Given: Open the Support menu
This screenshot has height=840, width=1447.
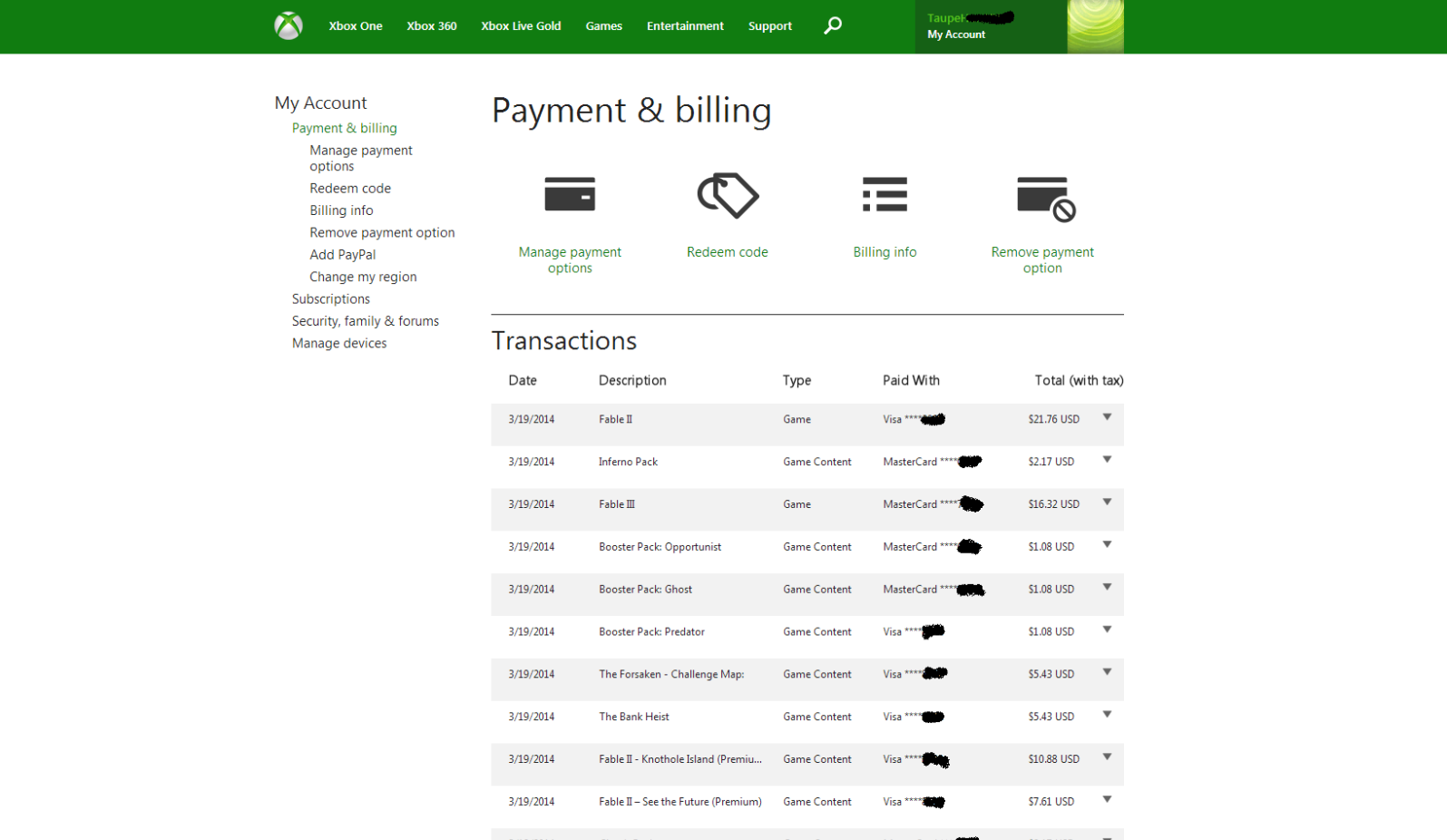Looking at the screenshot, I should coord(770,26).
